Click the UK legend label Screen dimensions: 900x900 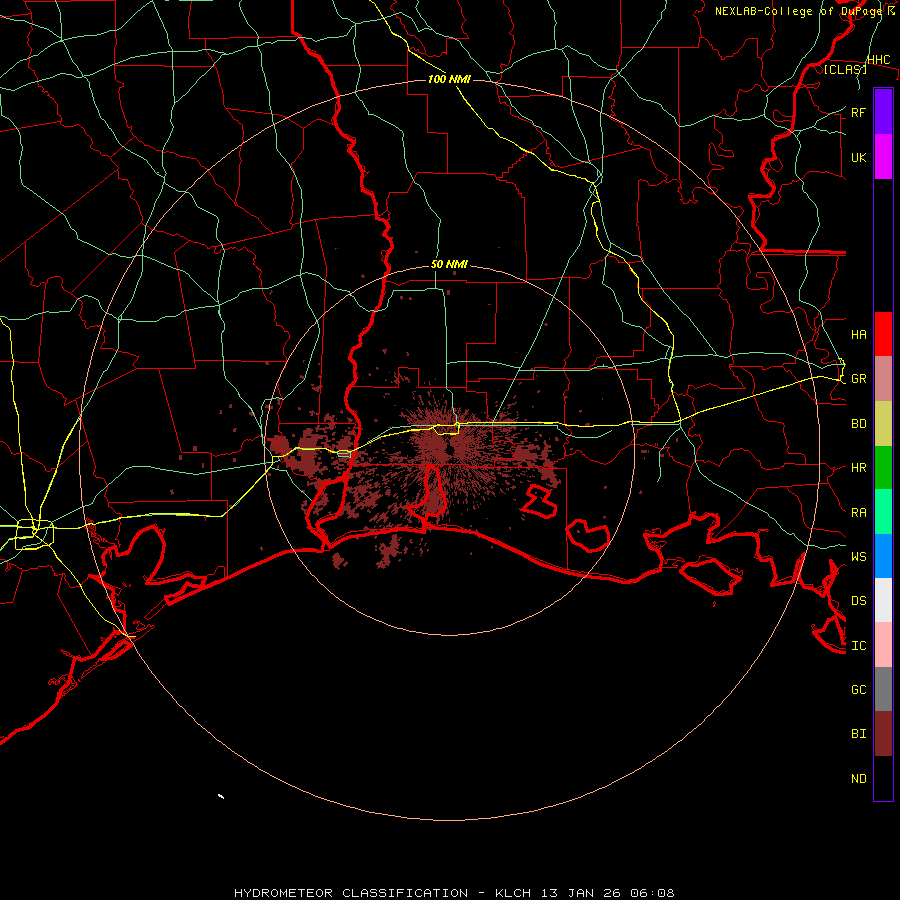coord(858,157)
